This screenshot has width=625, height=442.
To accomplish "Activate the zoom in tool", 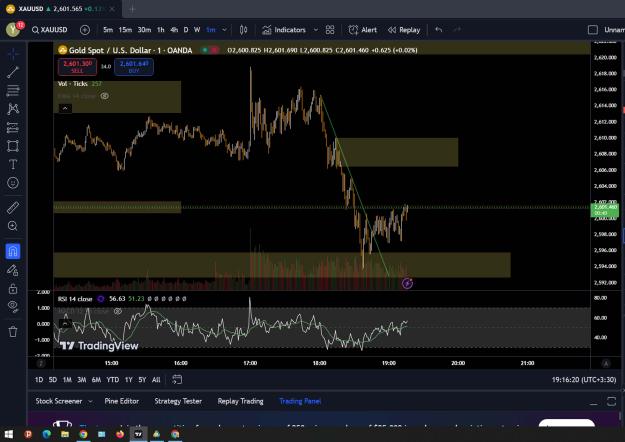I will click(13, 226).
